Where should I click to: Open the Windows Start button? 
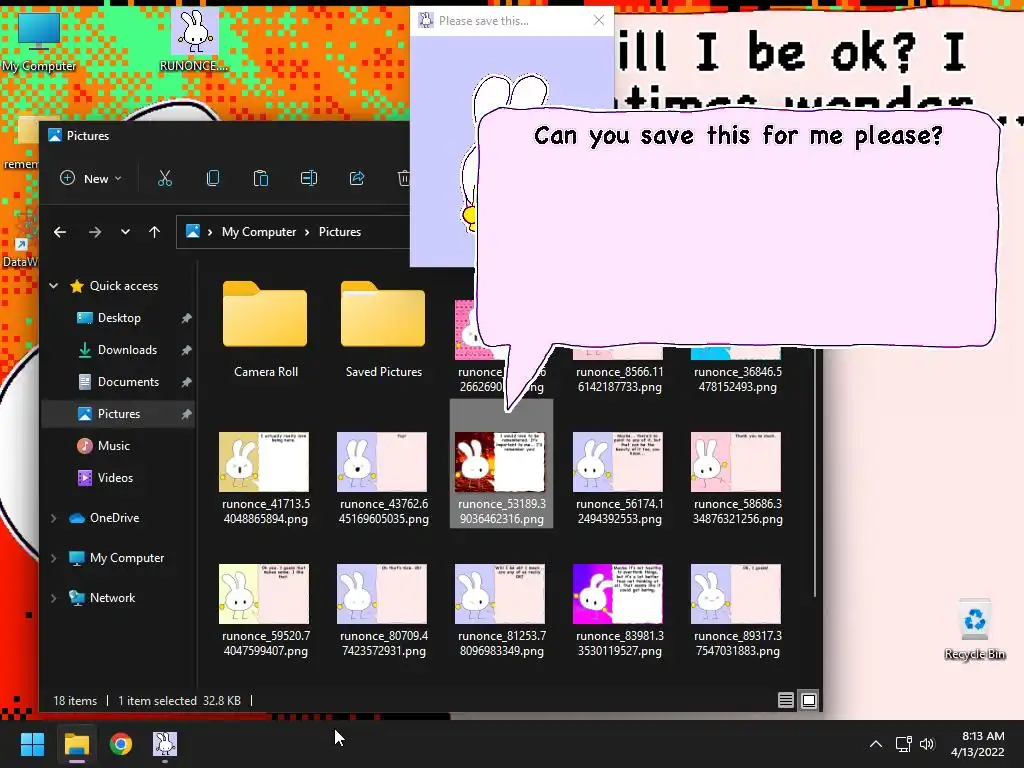(32, 744)
